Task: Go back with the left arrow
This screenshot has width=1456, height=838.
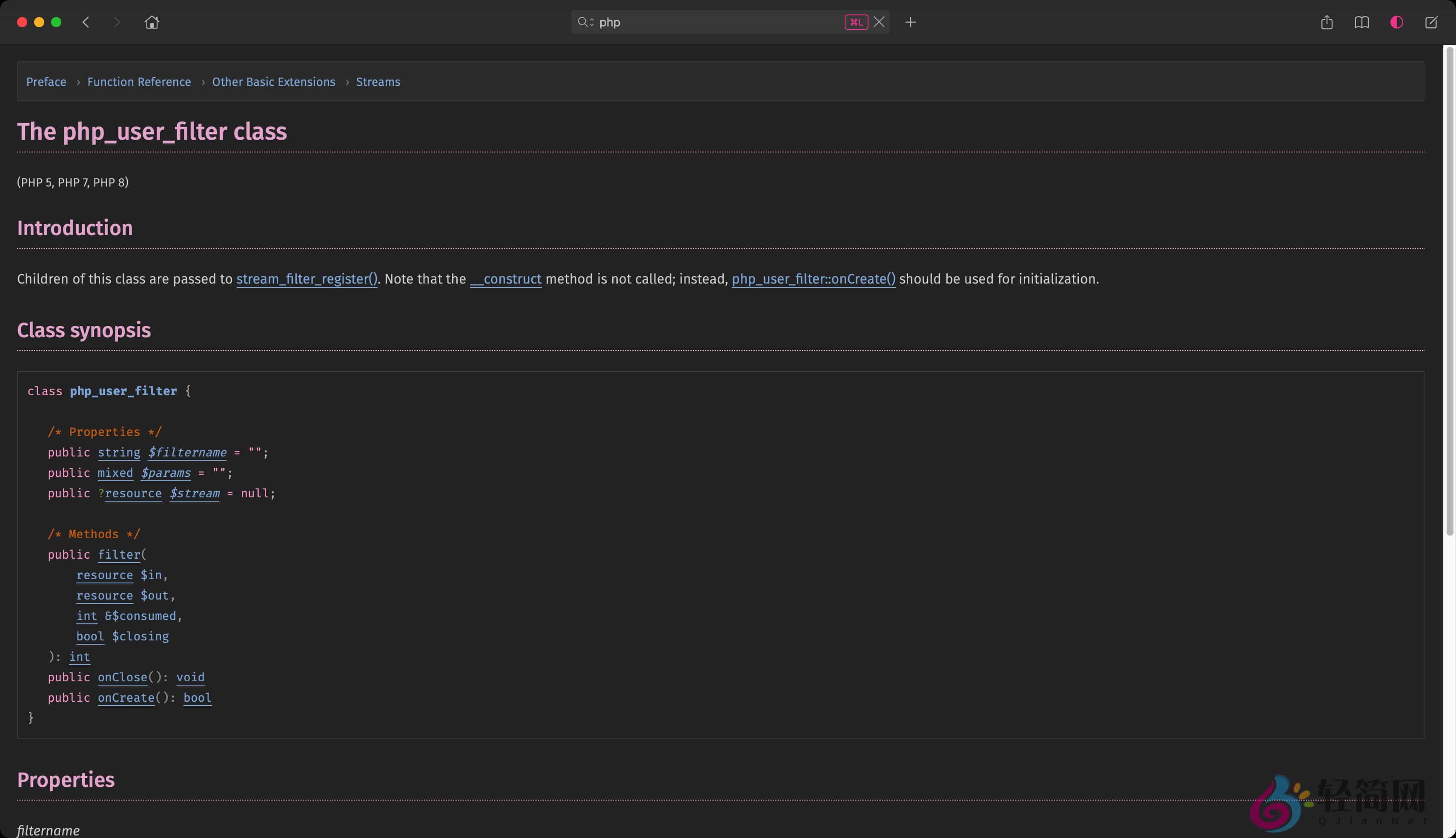Action: pos(86,23)
